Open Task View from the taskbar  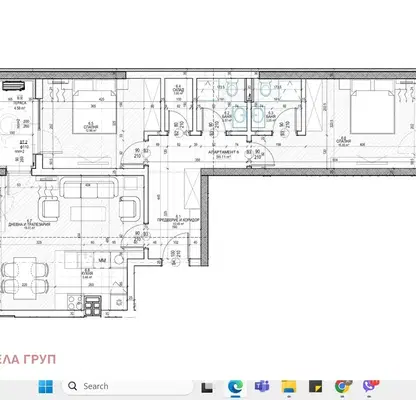tap(207, 387)
